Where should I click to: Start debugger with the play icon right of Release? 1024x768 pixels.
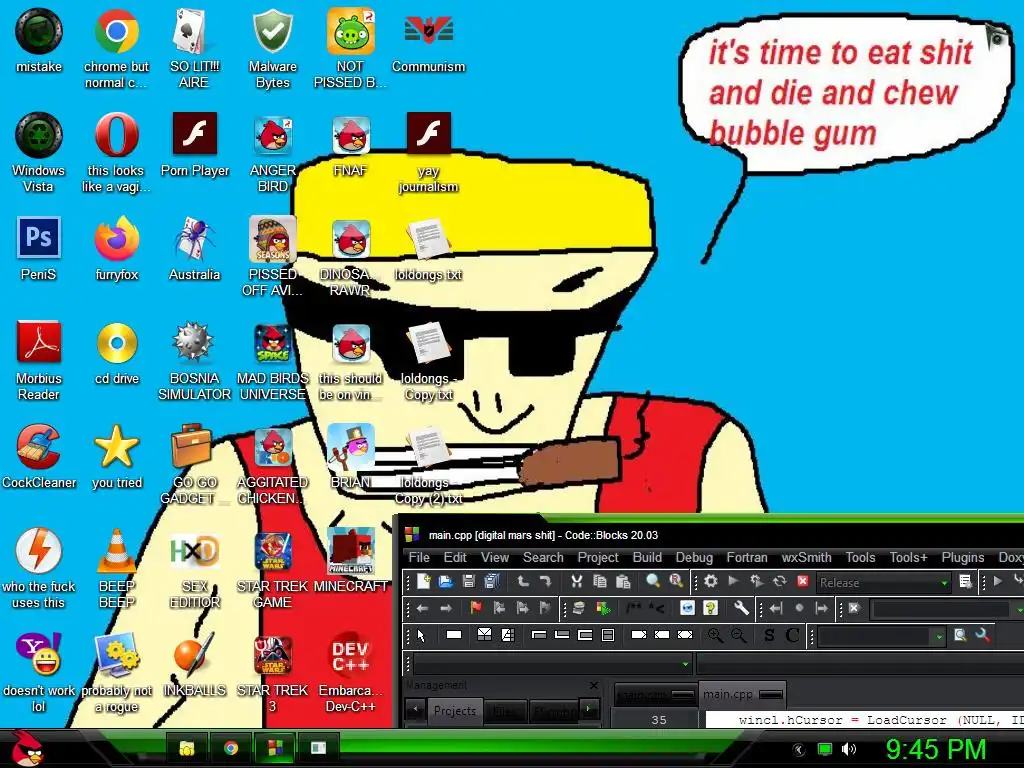tap(998, 581)
